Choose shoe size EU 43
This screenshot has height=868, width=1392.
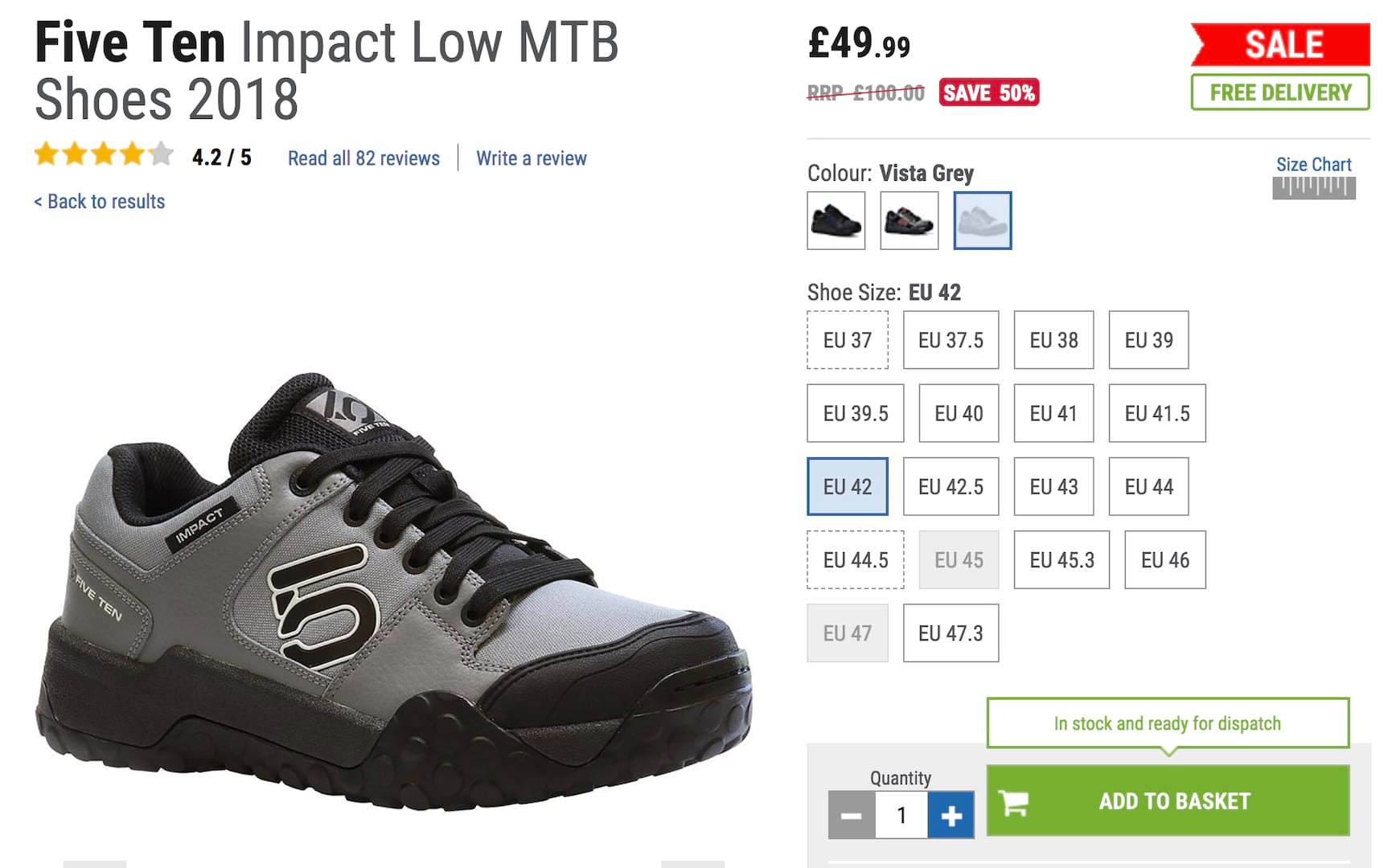(1053, 486)
